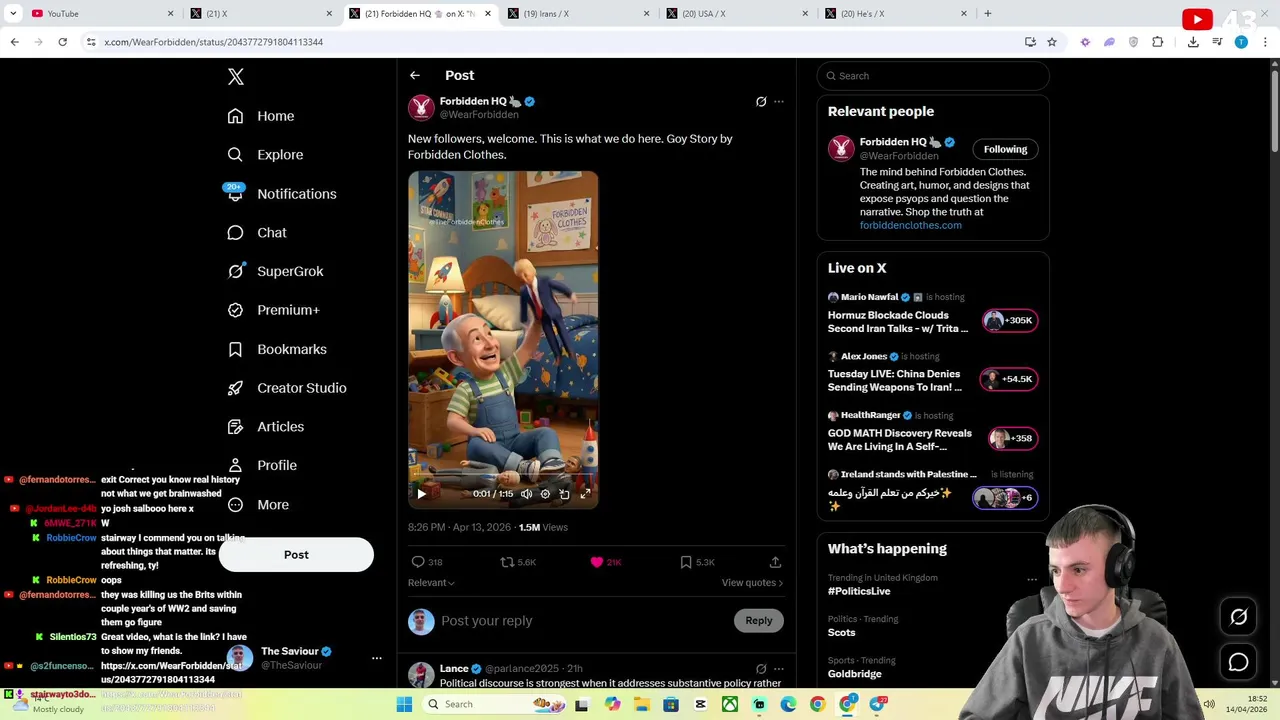Viewport: 1280px width, 720px height.
Task: Open Profile in sidebar
Action: tap(262, 465)
